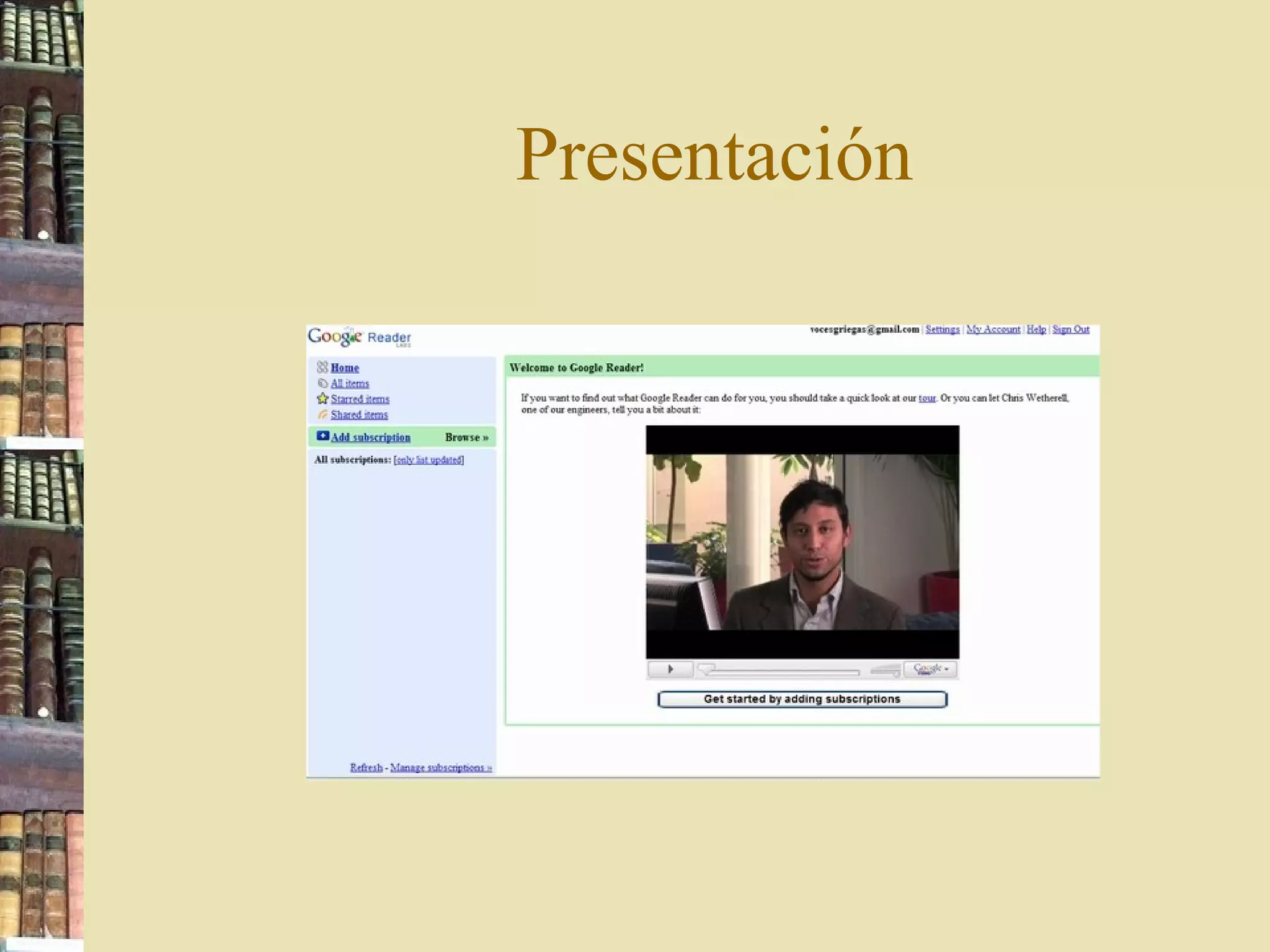
Task: Click Welcome to Google Reader! heading
Action: (577, 368)
